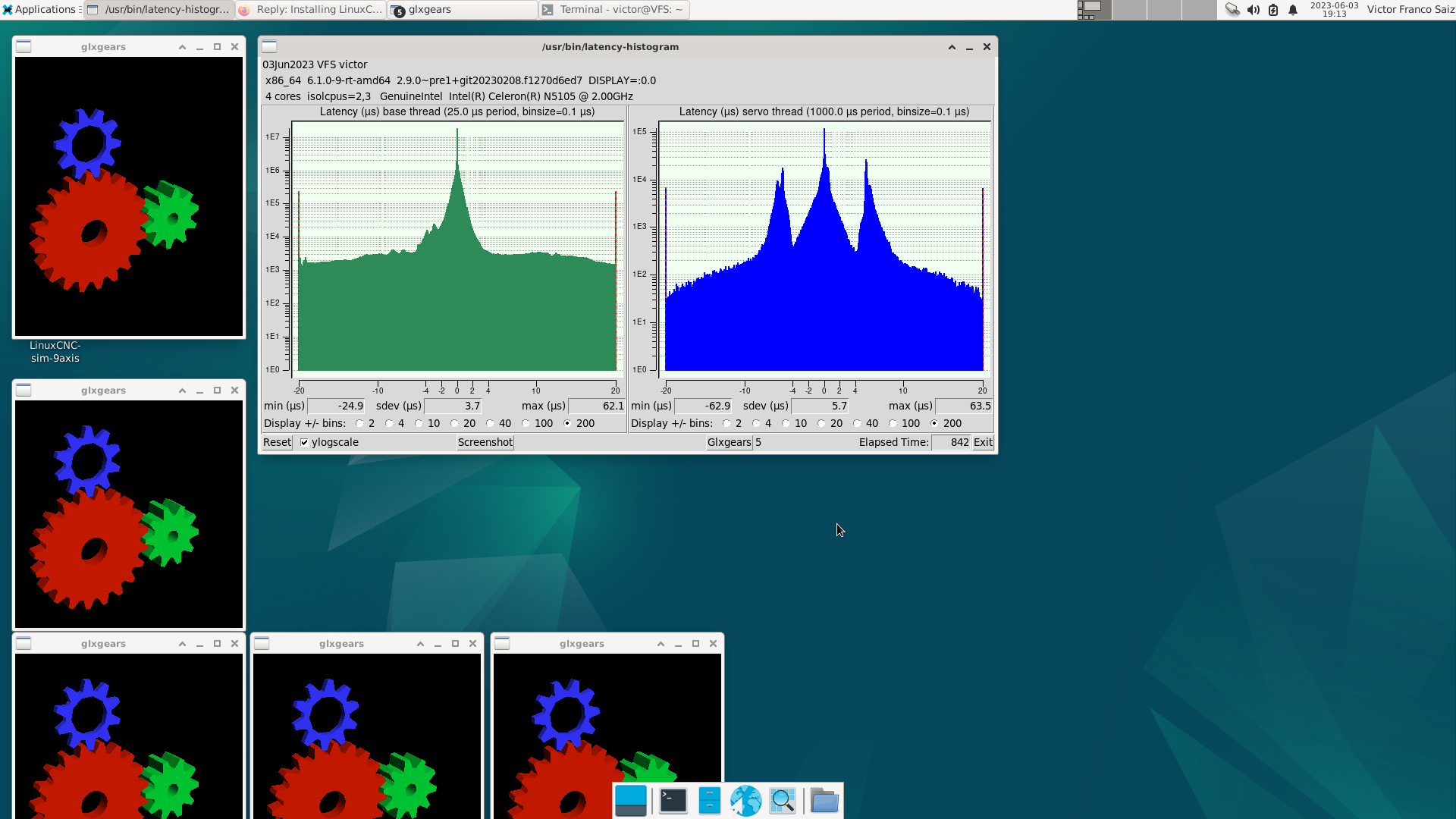Select servo thread display bins 200
The height and width of the screenshot is (819, 1456).
click(x=934, y=423)
